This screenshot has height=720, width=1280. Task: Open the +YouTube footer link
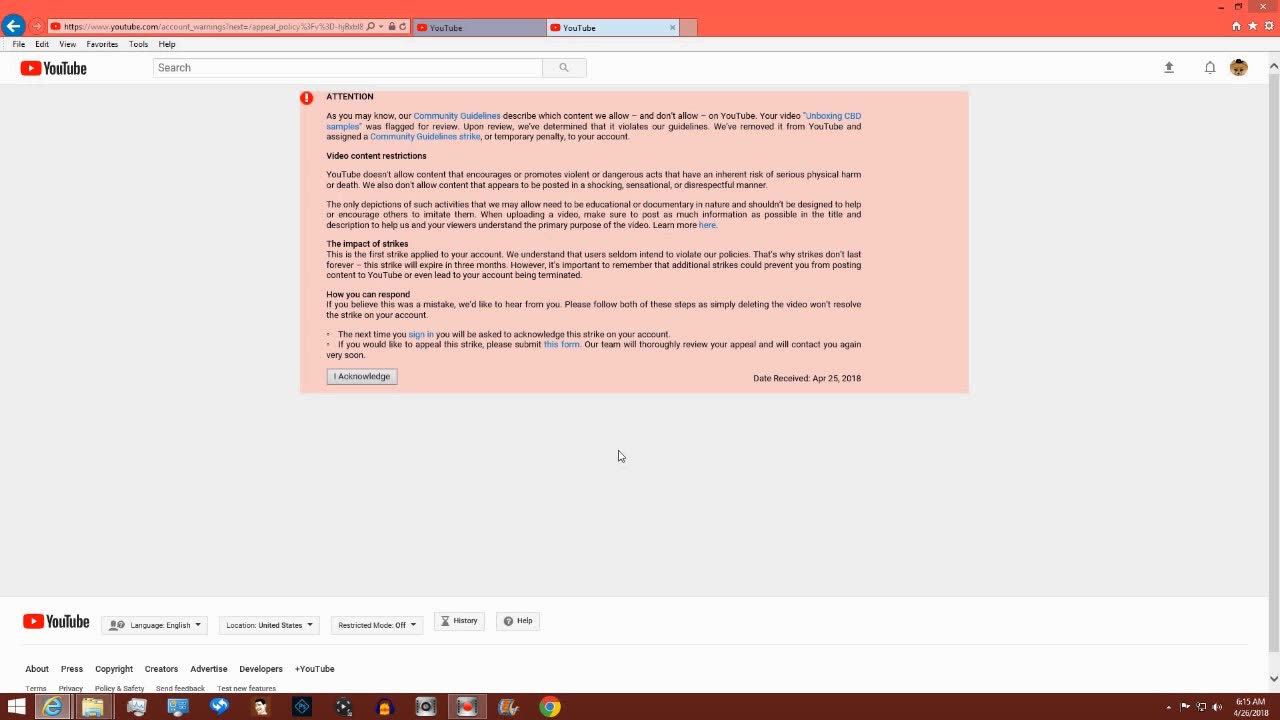(x=315, y=669)
